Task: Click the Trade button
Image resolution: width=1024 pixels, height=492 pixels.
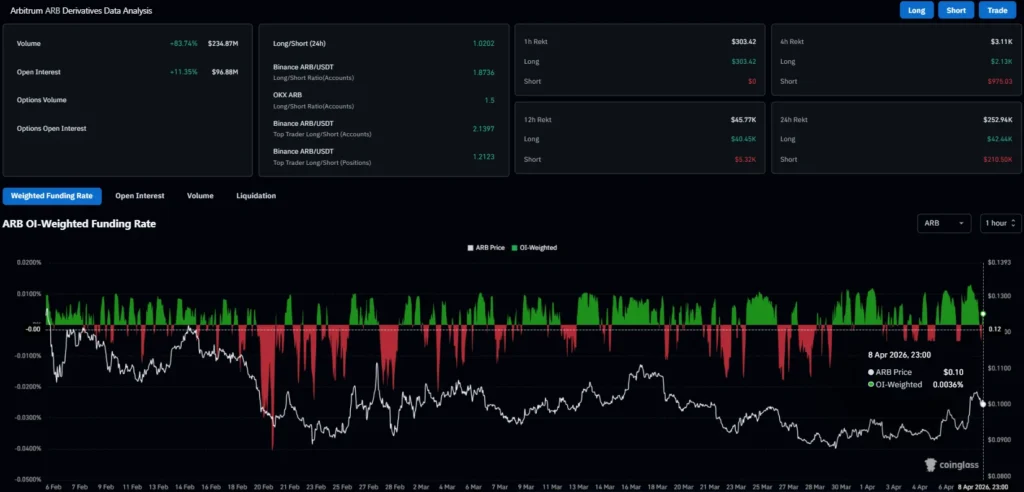Action: coord(997,11)
